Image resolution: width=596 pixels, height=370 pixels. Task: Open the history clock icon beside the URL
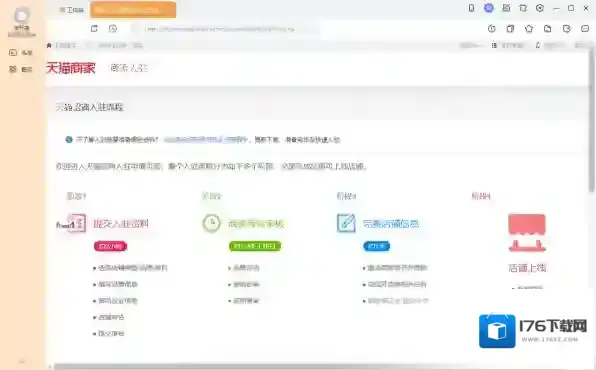coord(113,29)
